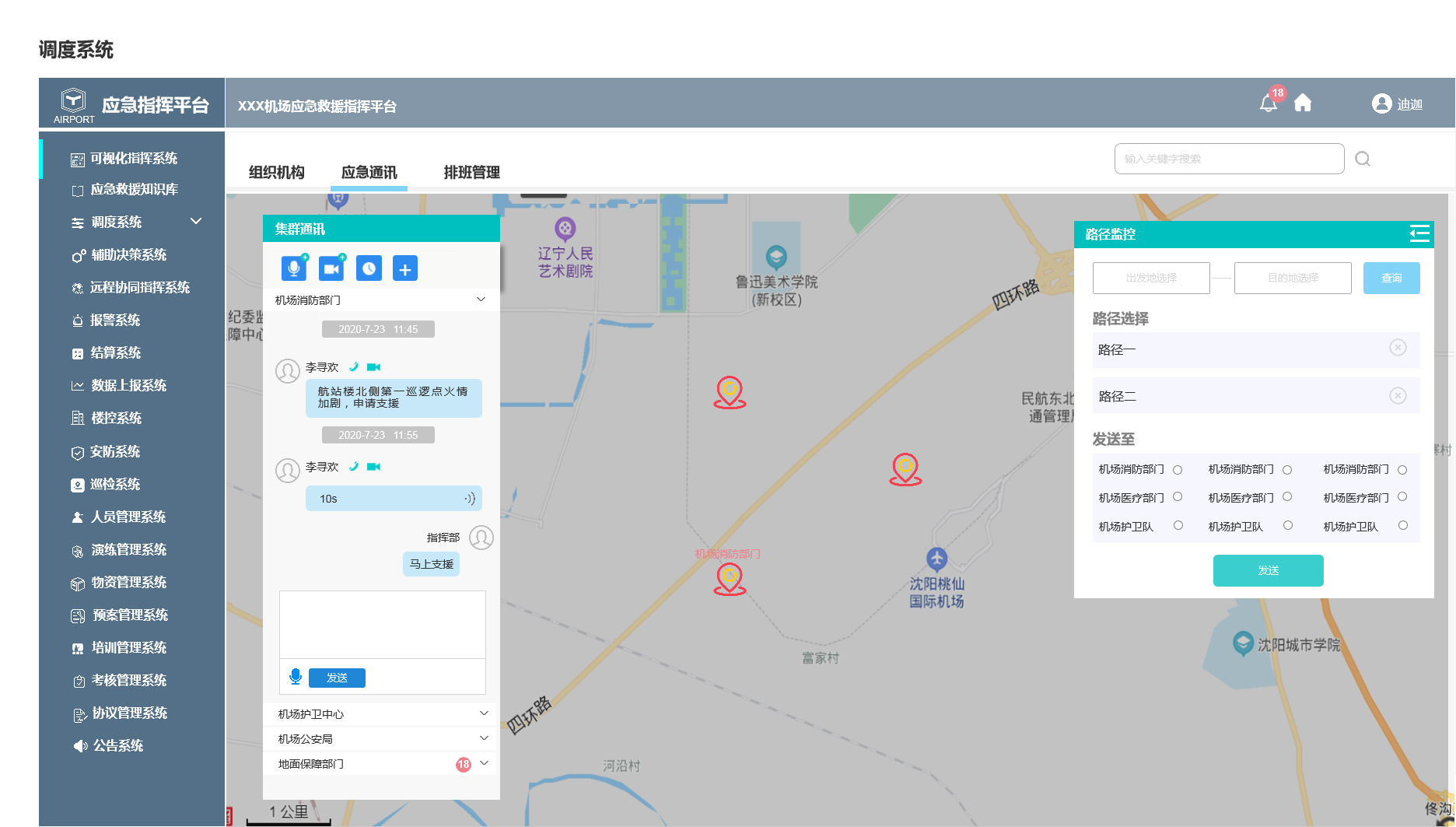Click 18 unread badge on 地面保障部门

click(x=464, y=764)
